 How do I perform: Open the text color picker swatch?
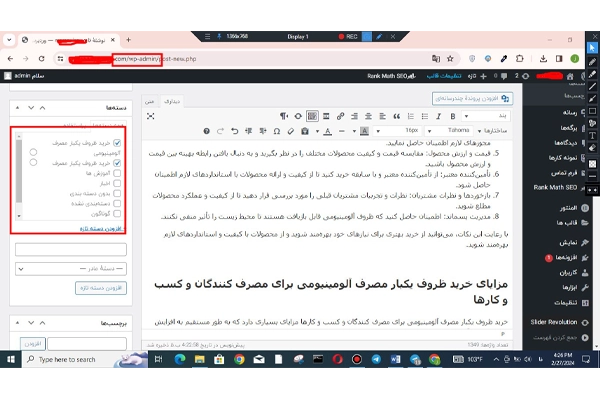click(x=328, y=131)
